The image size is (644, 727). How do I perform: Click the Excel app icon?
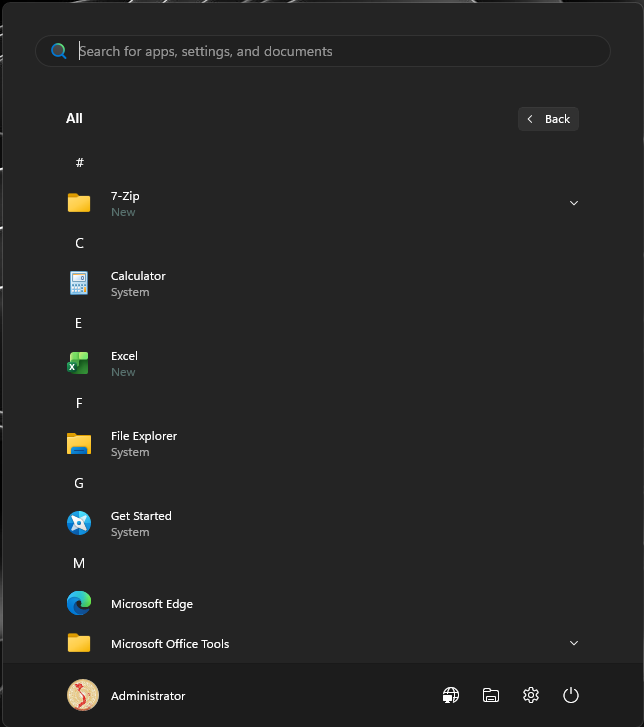(x=78, y=363)
